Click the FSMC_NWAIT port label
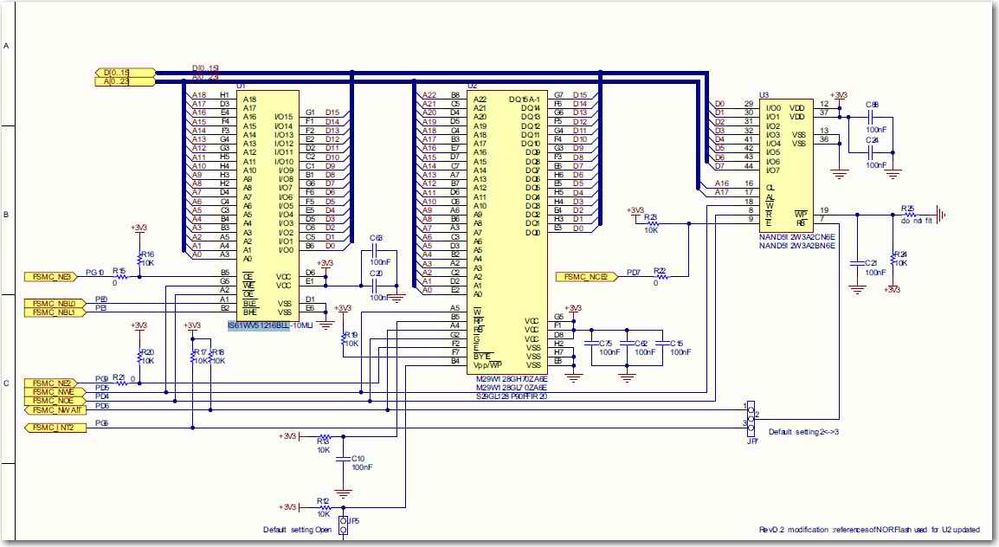Viewport: 999px width, 547px height. click(x=54, y=410)
